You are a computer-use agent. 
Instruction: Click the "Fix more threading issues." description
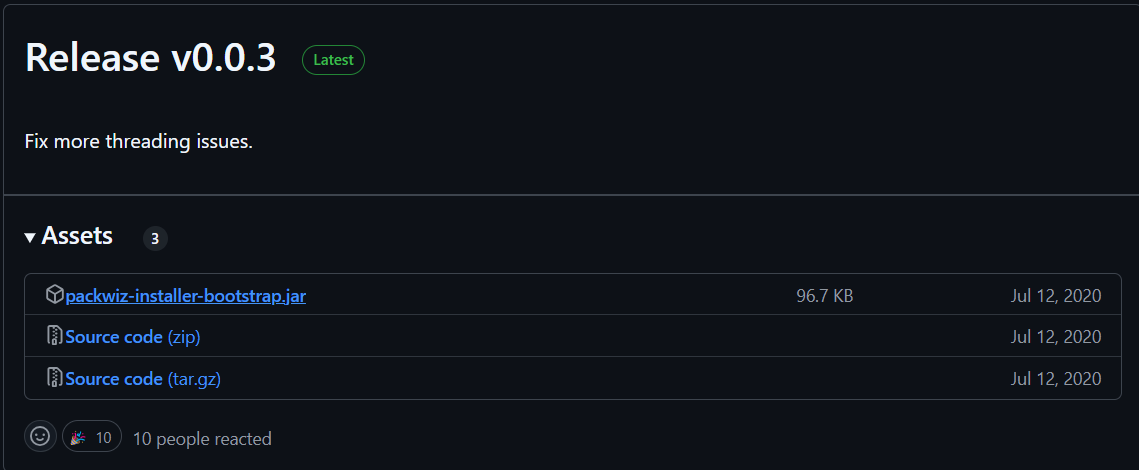click(x=138, y=141)
